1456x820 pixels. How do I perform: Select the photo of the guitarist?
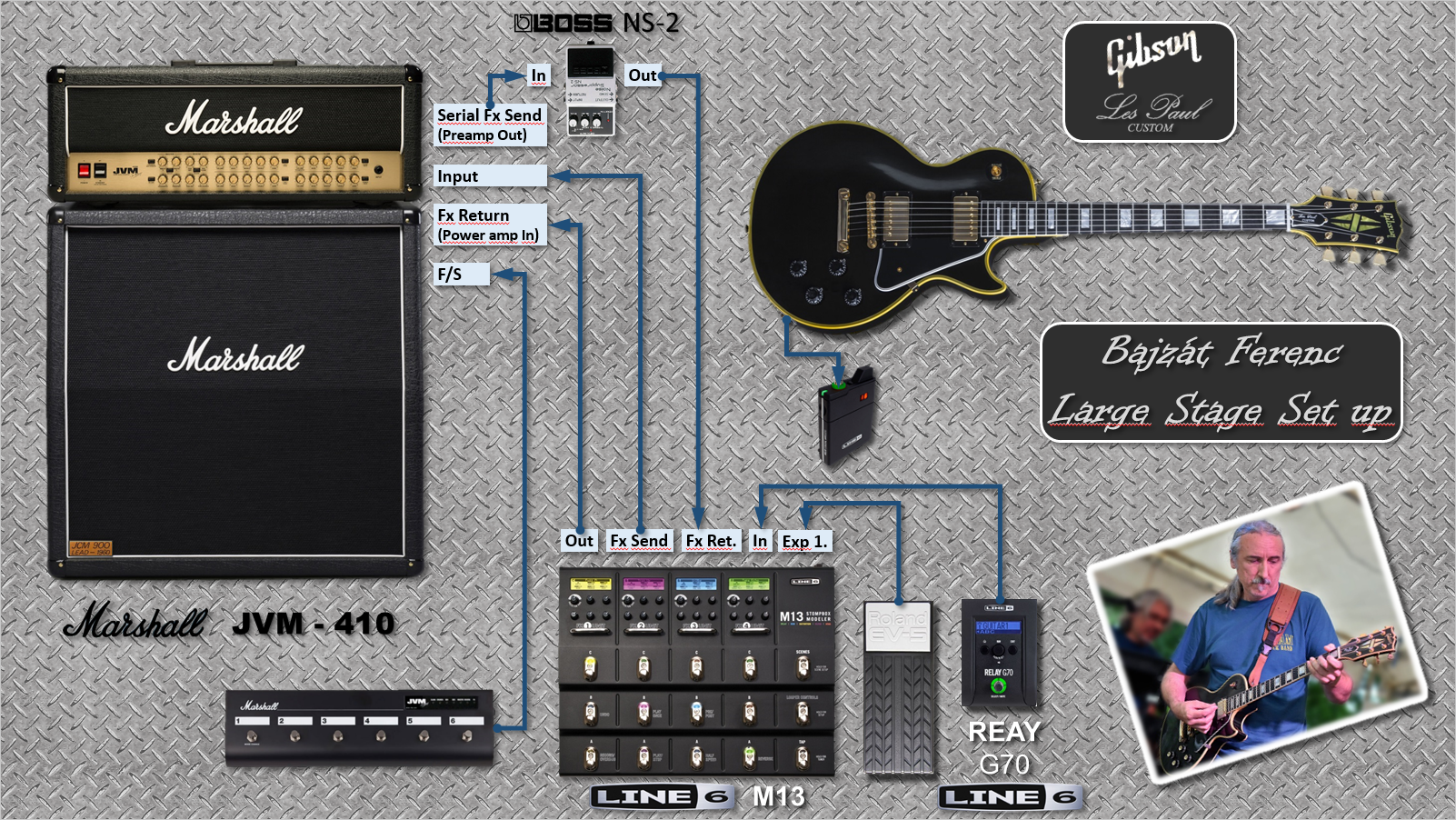pyautogui.click(x=1257, y=633)
